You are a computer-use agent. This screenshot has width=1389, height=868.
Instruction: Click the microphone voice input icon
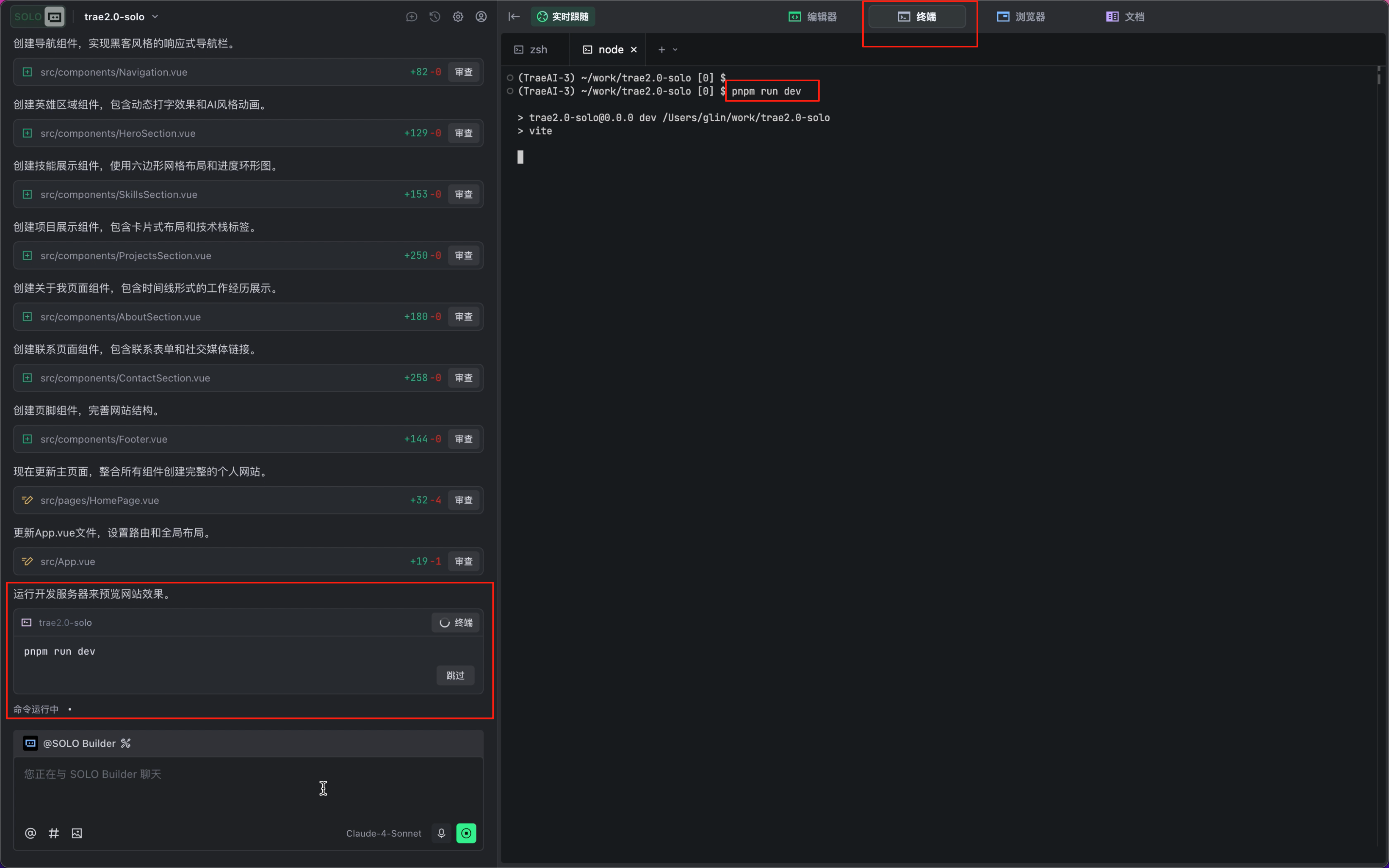(441, 833)
